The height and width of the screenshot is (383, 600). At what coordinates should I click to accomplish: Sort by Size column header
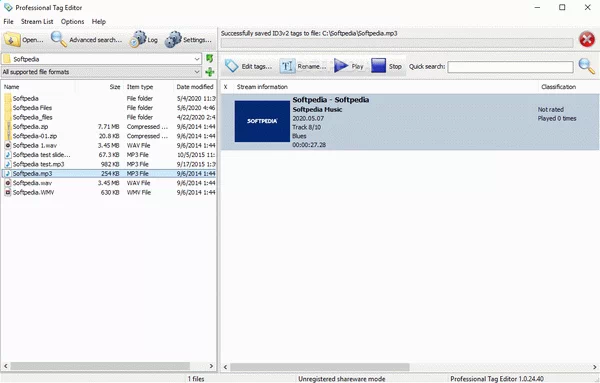tap(99, 87)
